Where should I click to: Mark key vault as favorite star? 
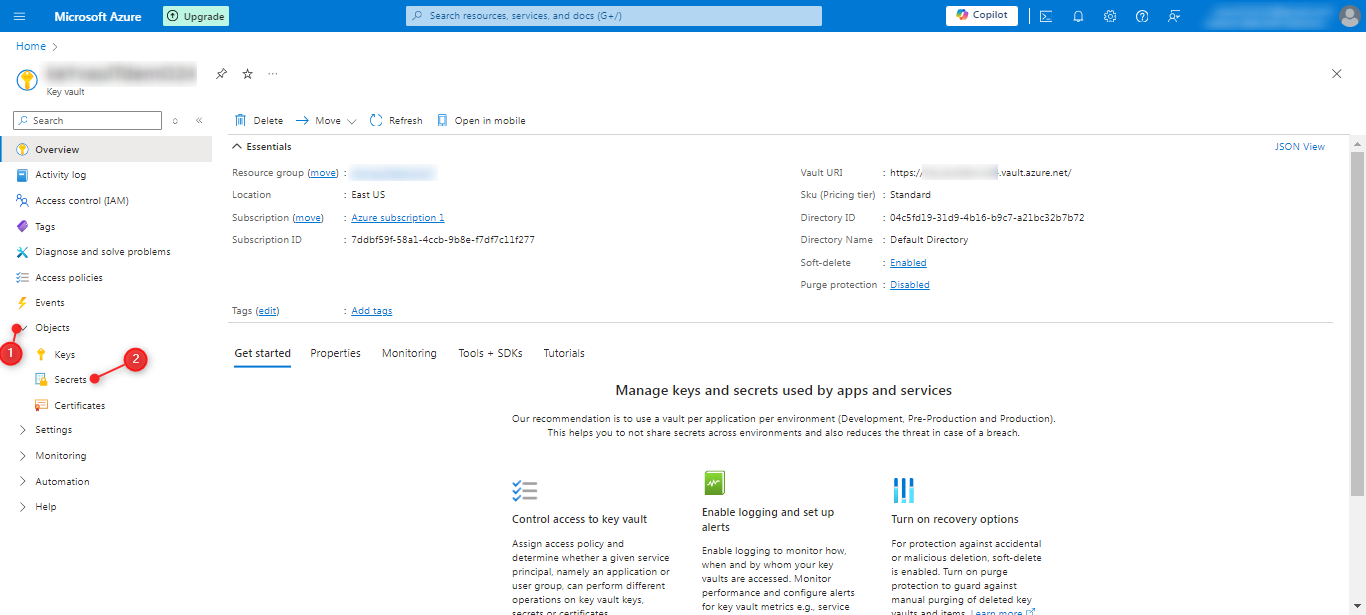(x=247, y=74)
